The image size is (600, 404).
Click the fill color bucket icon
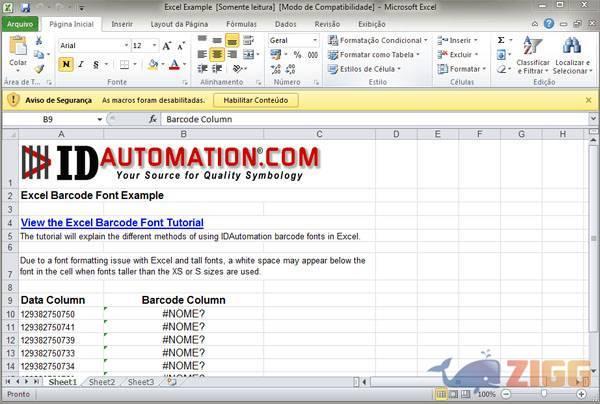[153, 64]
